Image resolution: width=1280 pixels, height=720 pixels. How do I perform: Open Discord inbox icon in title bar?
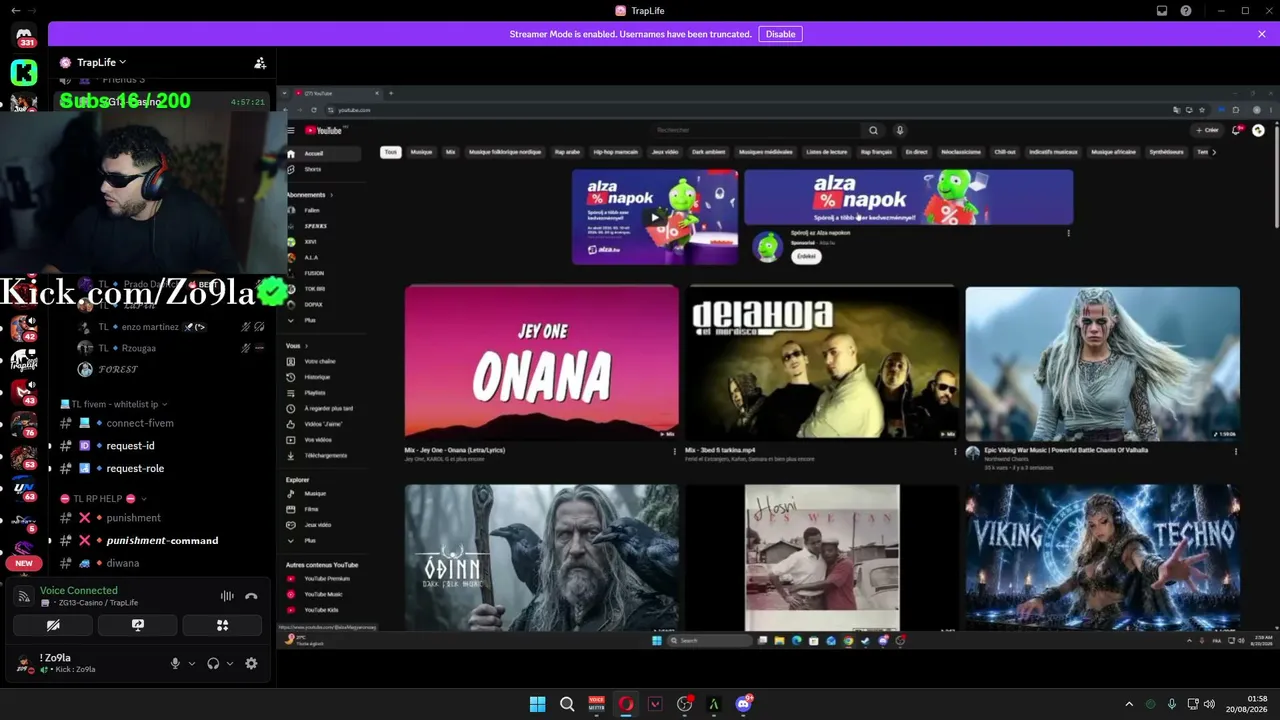pyautogui.click(x=1162, y=11)
